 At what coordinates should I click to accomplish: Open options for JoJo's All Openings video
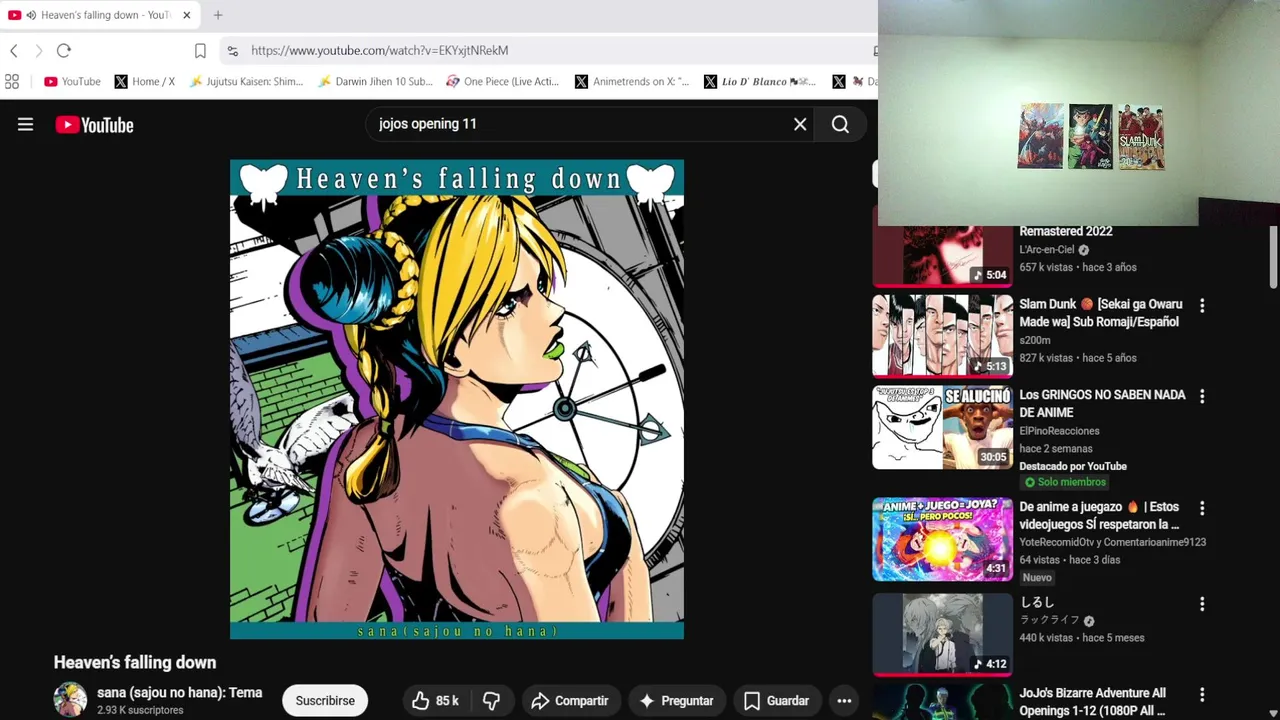[x=1202, y=695]
